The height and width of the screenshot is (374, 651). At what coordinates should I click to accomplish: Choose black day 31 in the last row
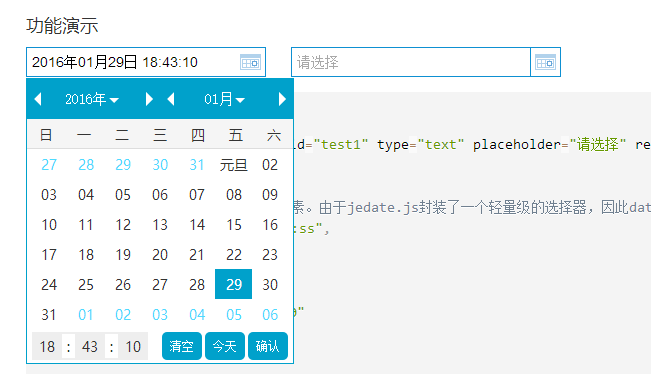[x=49, y=314]
